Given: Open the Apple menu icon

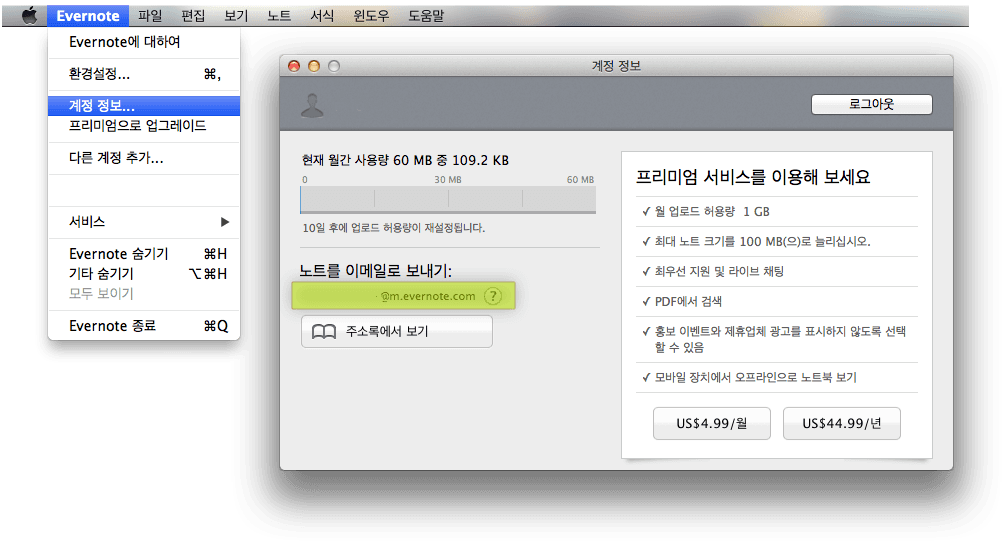Looking at the screenshot, I should click(x=29, y=16).
